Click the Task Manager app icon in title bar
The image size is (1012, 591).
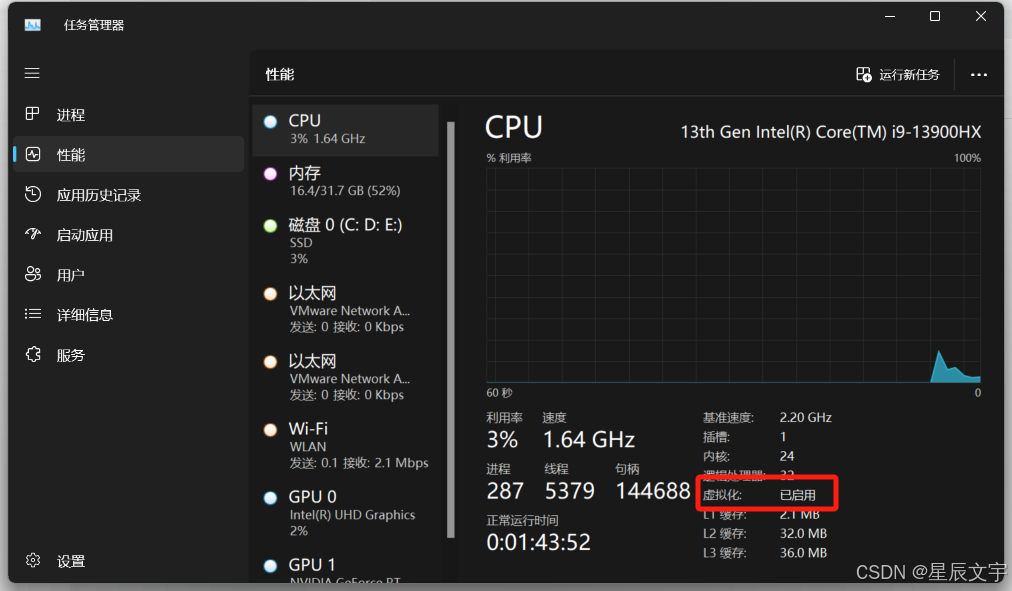[x=33, y=25]
